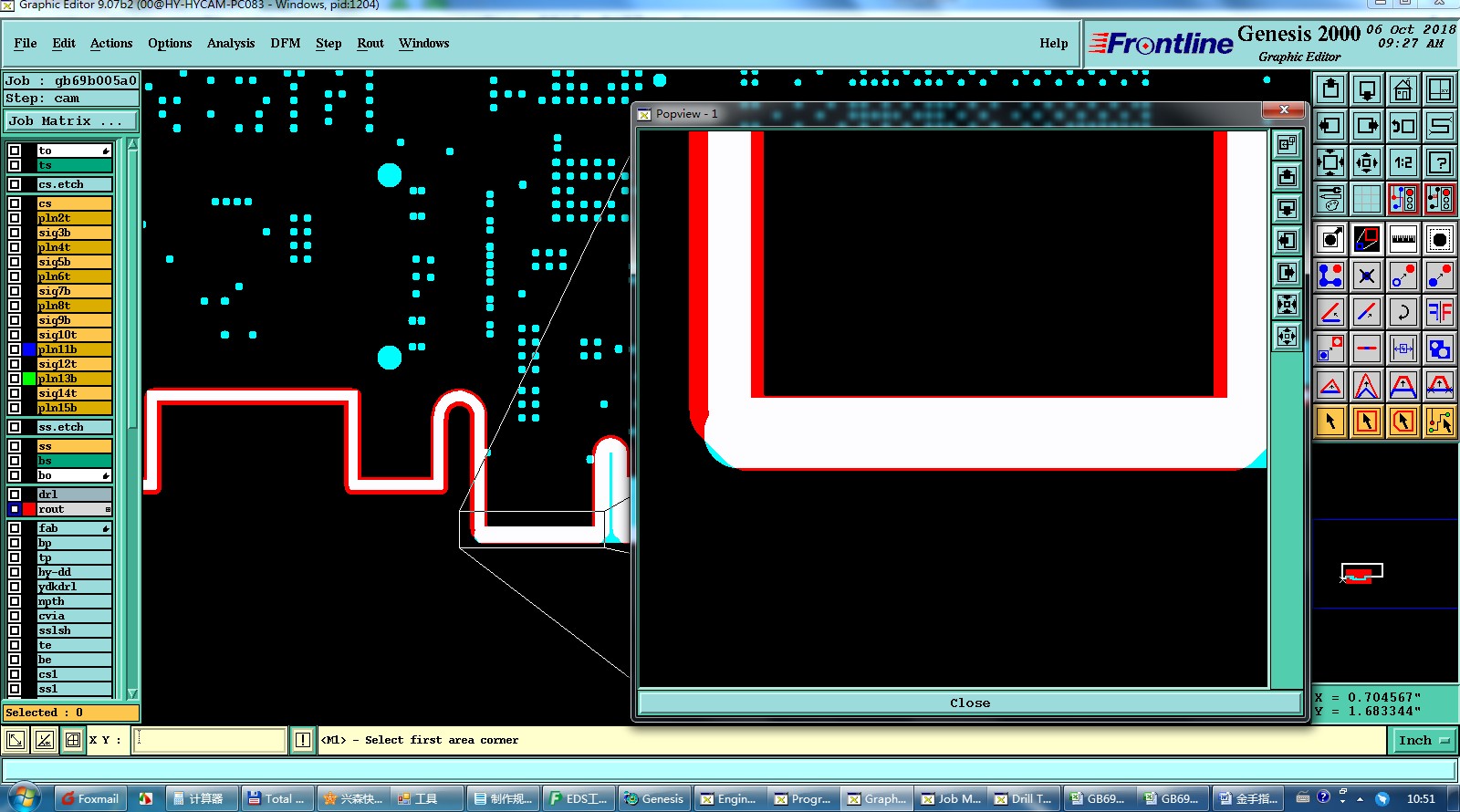Click the polygon select arrow tool
The image size is (1460, 812).
point(1403,422)
